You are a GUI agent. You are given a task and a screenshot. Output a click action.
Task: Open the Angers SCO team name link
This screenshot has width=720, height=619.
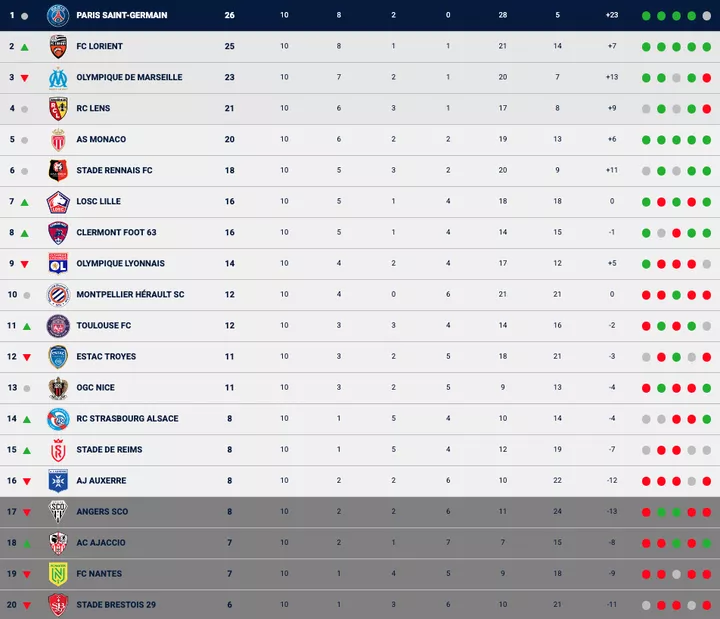[x=102, y=511]
